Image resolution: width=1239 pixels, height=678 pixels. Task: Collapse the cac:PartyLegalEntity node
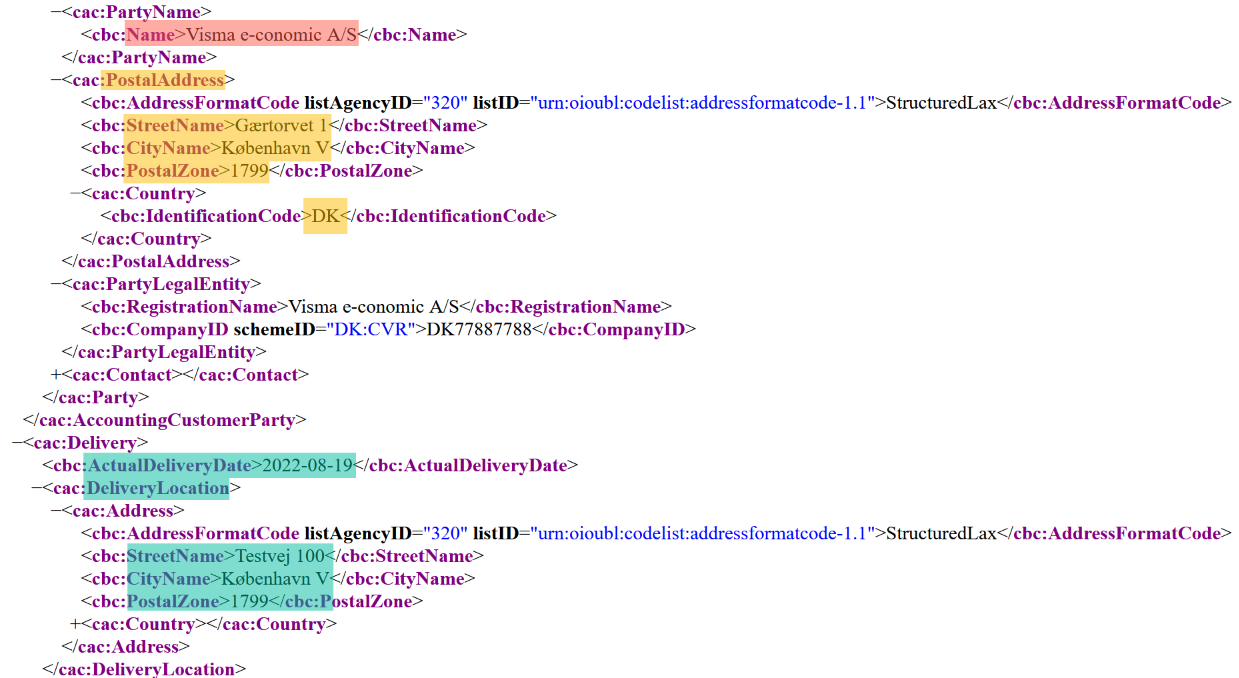[56, 284]
